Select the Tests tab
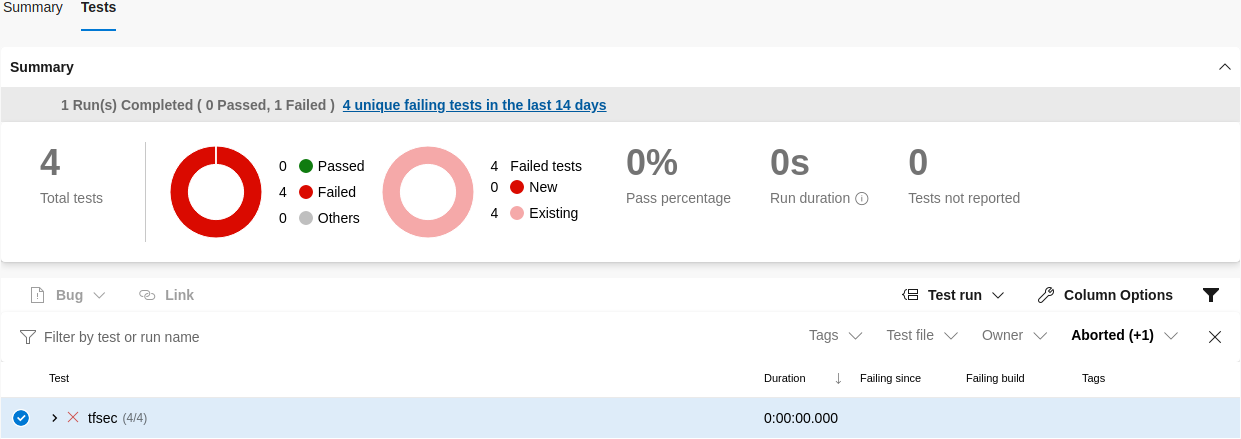Screen dimensions: 1241x439 tap(98, 8)
